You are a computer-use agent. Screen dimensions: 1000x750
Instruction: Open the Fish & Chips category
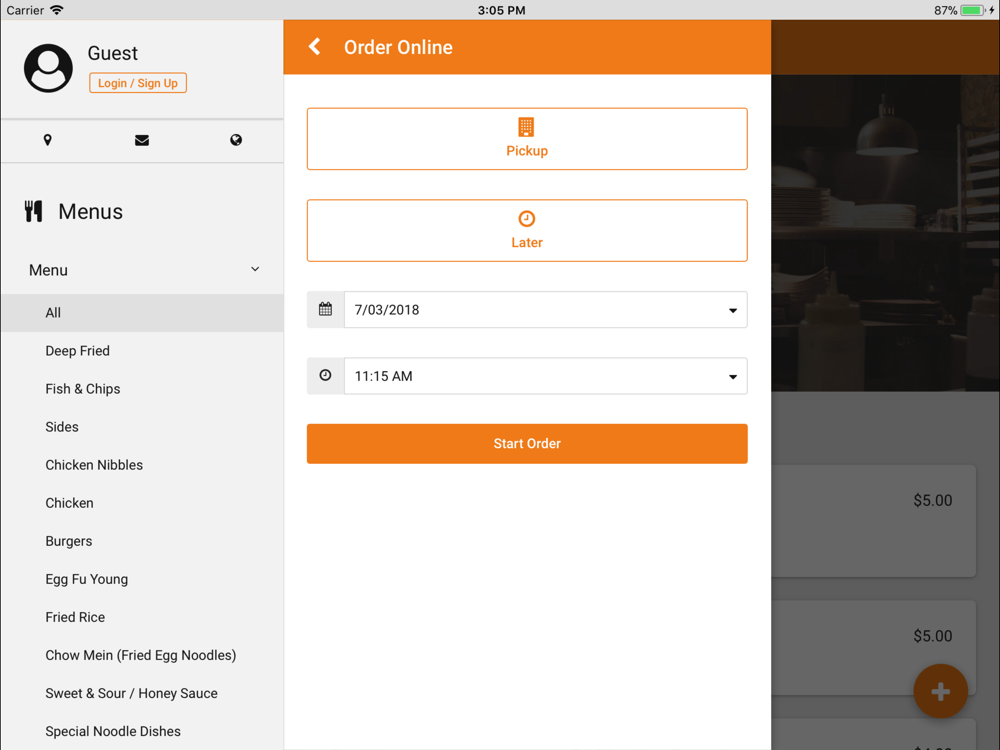click(142, 389)
